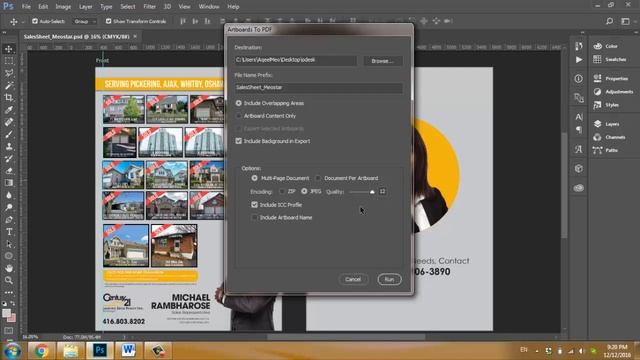Open the Layer menu
Image resolution: width=640 pixels, height=360 pixels.
click(x=86, y=7)
